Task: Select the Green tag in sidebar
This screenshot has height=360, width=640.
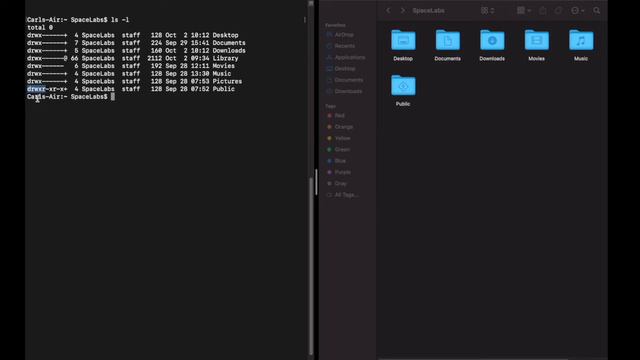Action: tap(338, 150)
